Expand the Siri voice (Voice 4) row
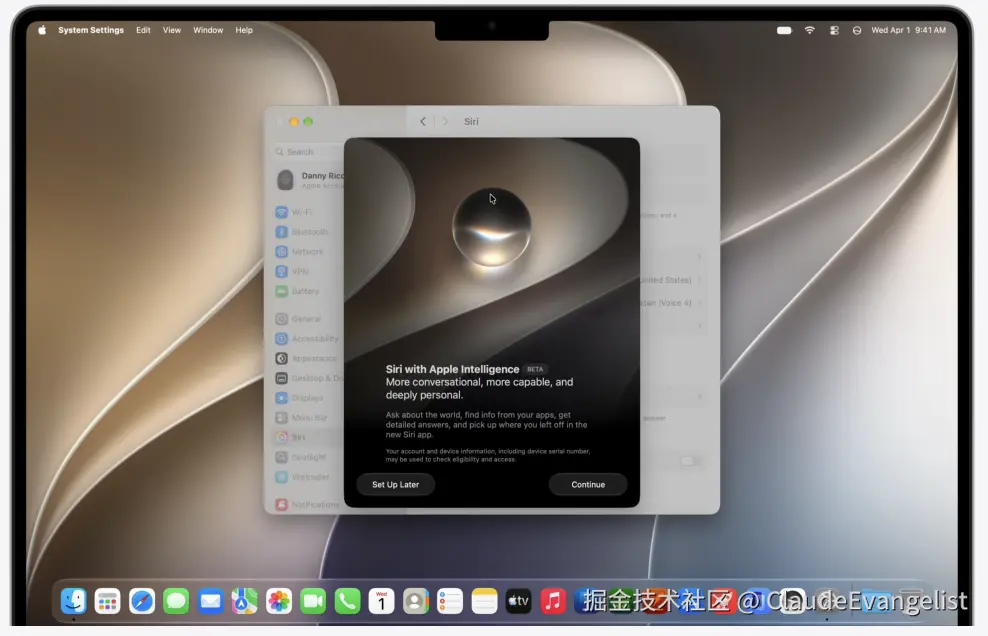Viewport: 988px width, 636px height. [x=672, y=303]
